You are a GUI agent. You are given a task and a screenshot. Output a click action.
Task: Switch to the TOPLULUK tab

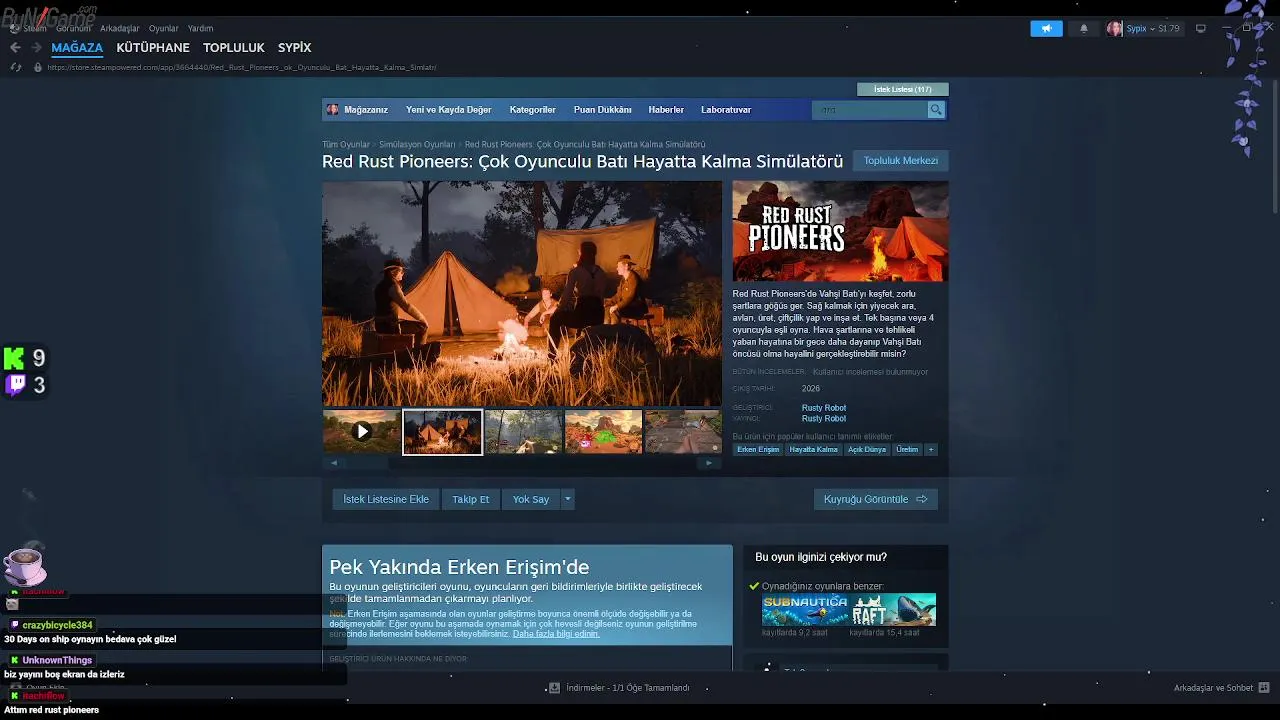[234, 47]
